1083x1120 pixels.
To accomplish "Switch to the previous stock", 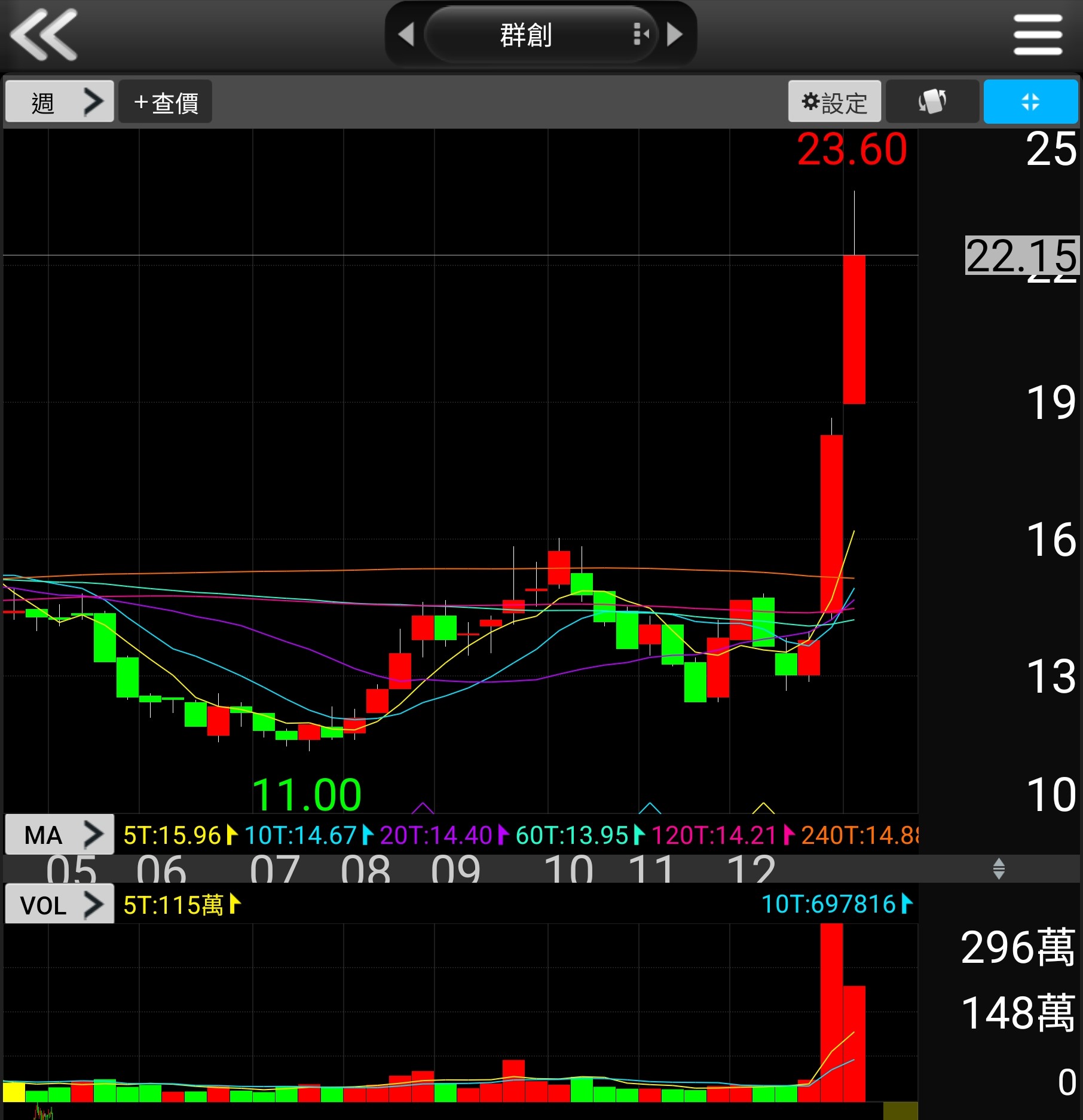I will point(406,34).
